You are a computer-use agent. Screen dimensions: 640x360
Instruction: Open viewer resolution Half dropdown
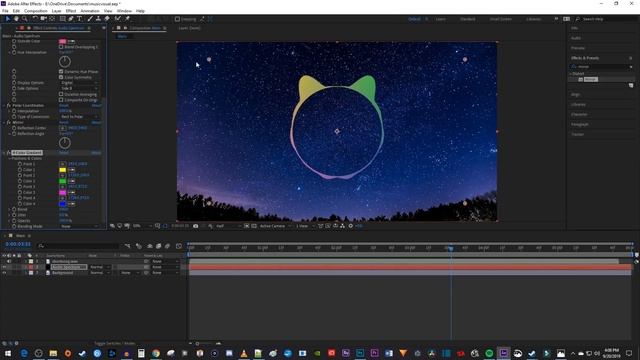(228, 226)
